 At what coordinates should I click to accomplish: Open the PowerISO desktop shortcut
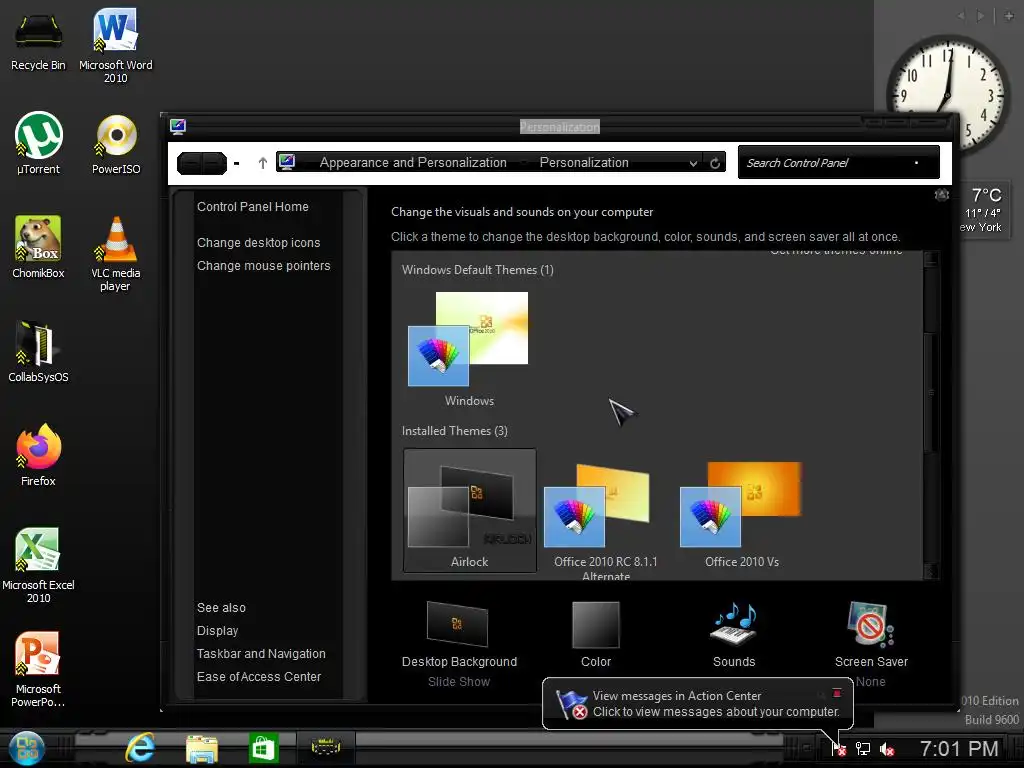[116, 144]
